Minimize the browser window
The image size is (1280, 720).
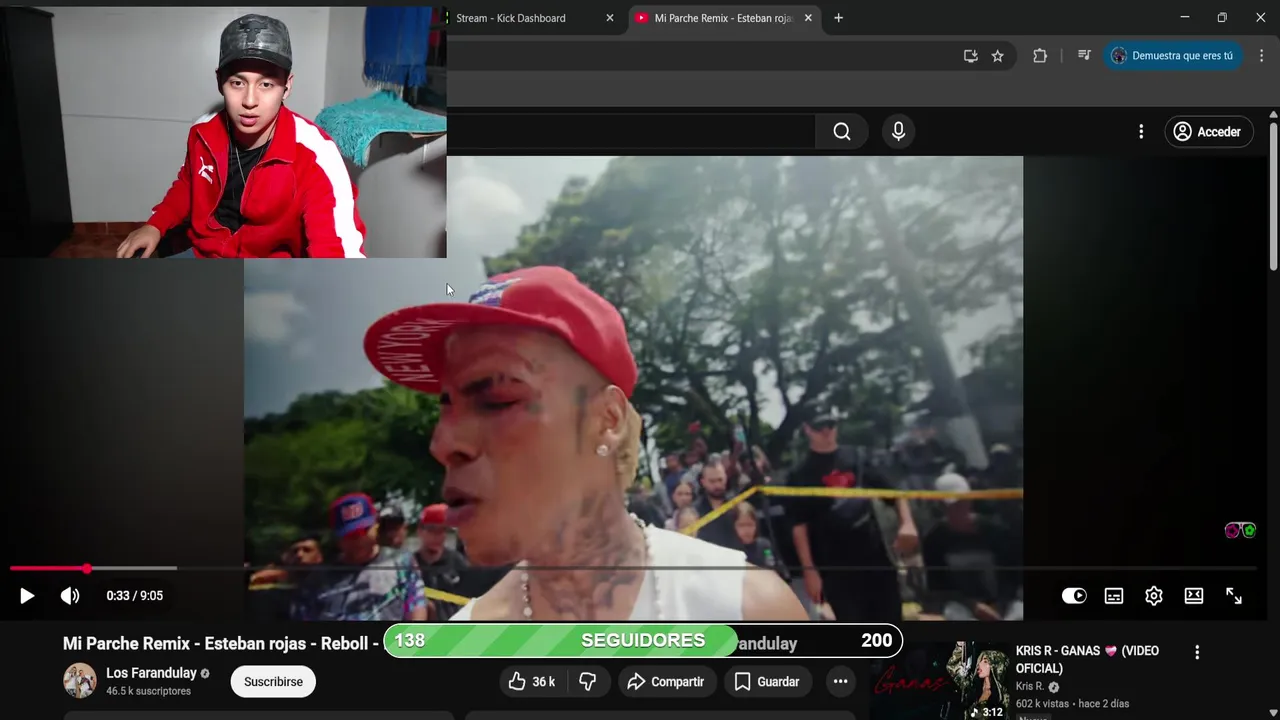tap(1185, 17)
